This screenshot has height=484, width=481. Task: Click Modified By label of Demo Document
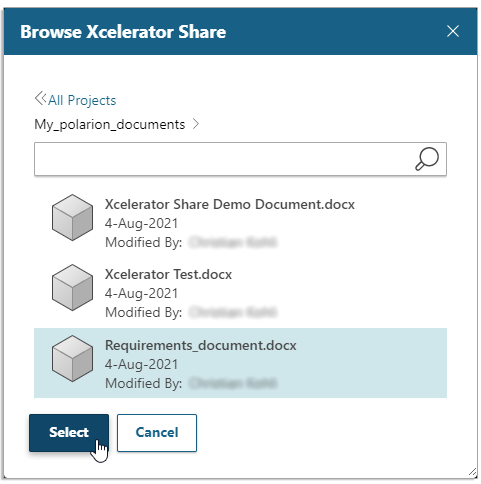(144, 242)
